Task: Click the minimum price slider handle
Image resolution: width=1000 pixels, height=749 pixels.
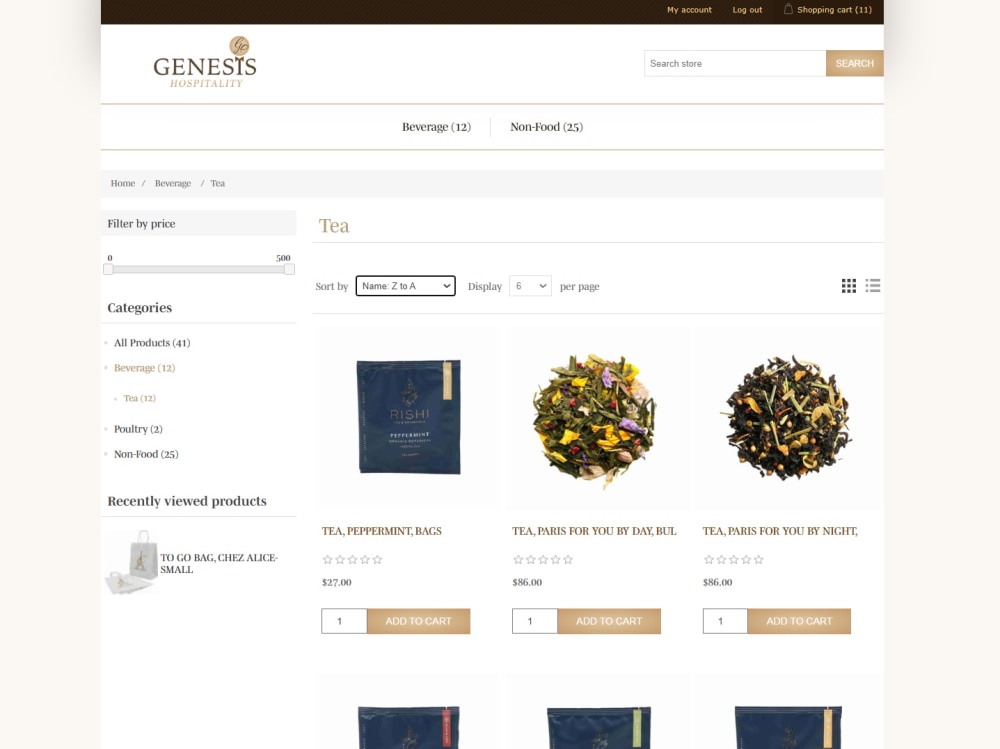Action: coord(108,269)
